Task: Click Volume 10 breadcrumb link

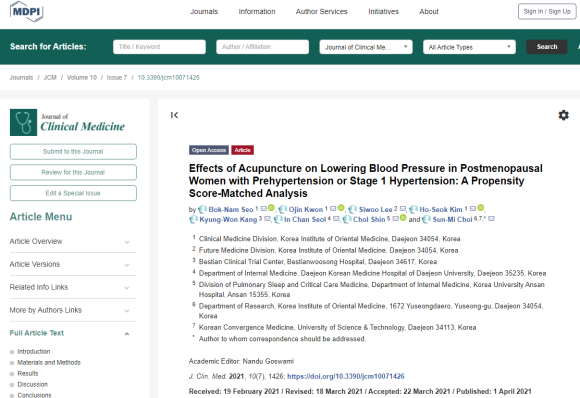Action: [x=82, y=78]
